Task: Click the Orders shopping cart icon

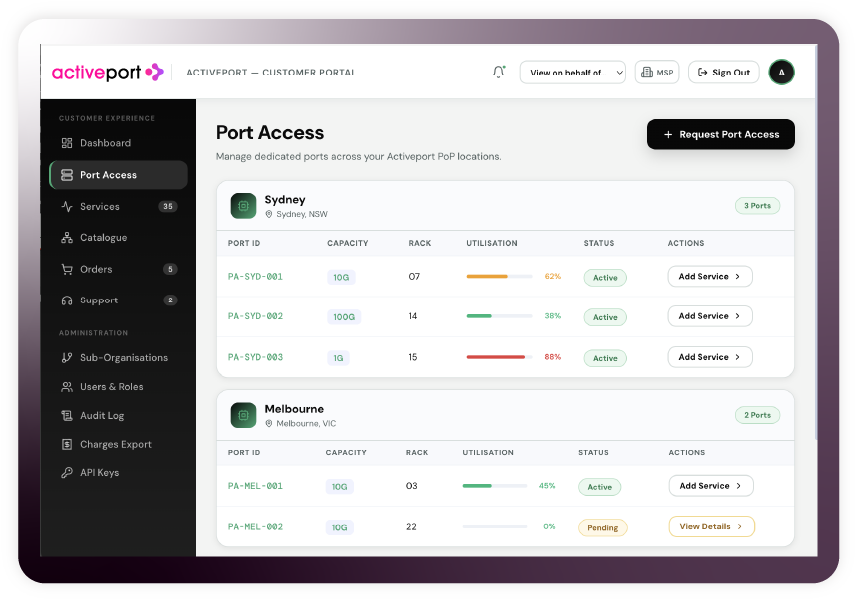Action: pyautogui.click(x=67, y=269)
